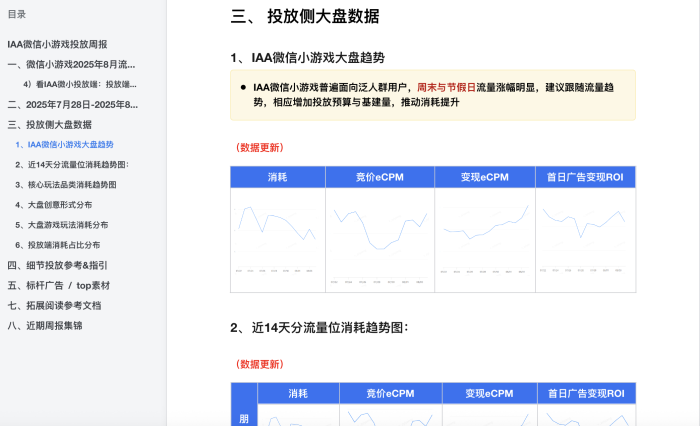The width and height of the screenshot is (700, 426).
Task: Select '八、近期周报集锦' in the outline
Action: [45, 326]
